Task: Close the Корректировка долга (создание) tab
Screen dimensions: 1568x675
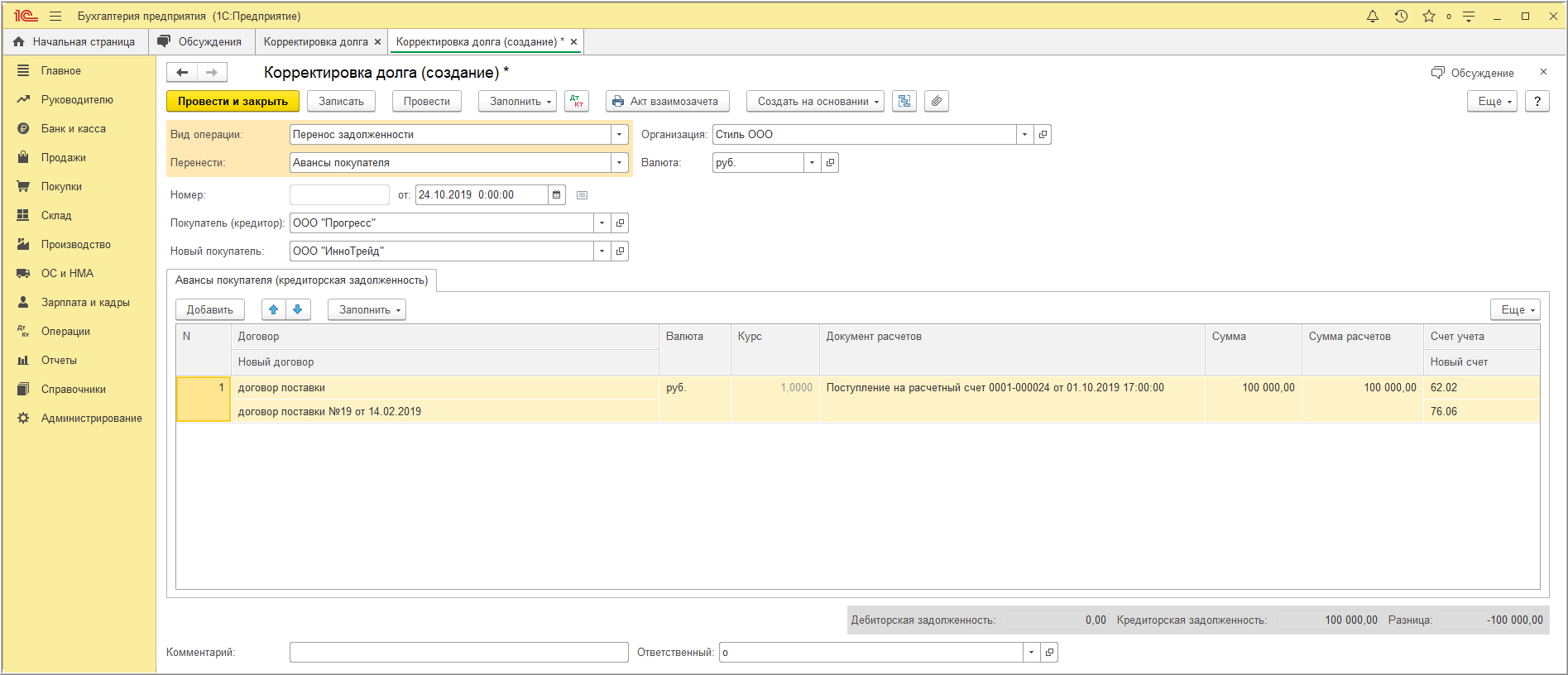Action: [573, 41]
